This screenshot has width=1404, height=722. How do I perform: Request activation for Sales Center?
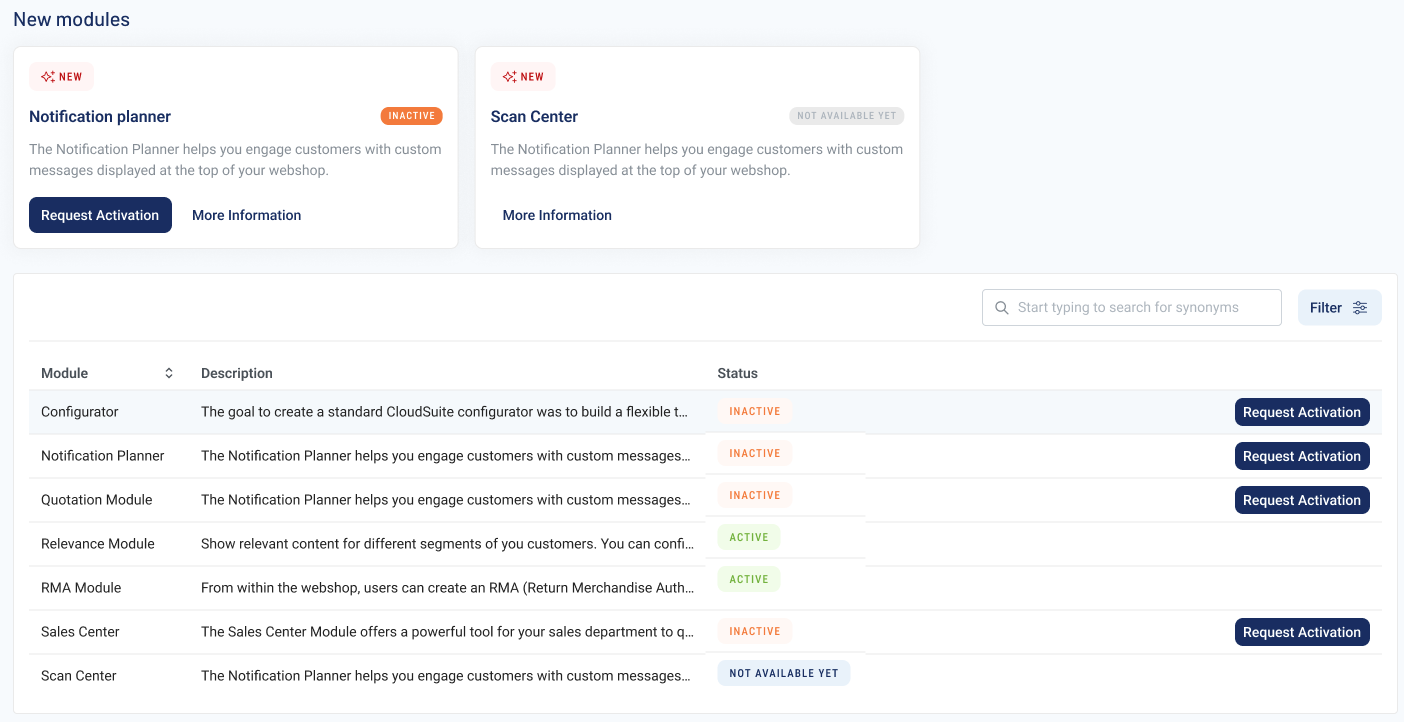click(x=1301, y=632)
